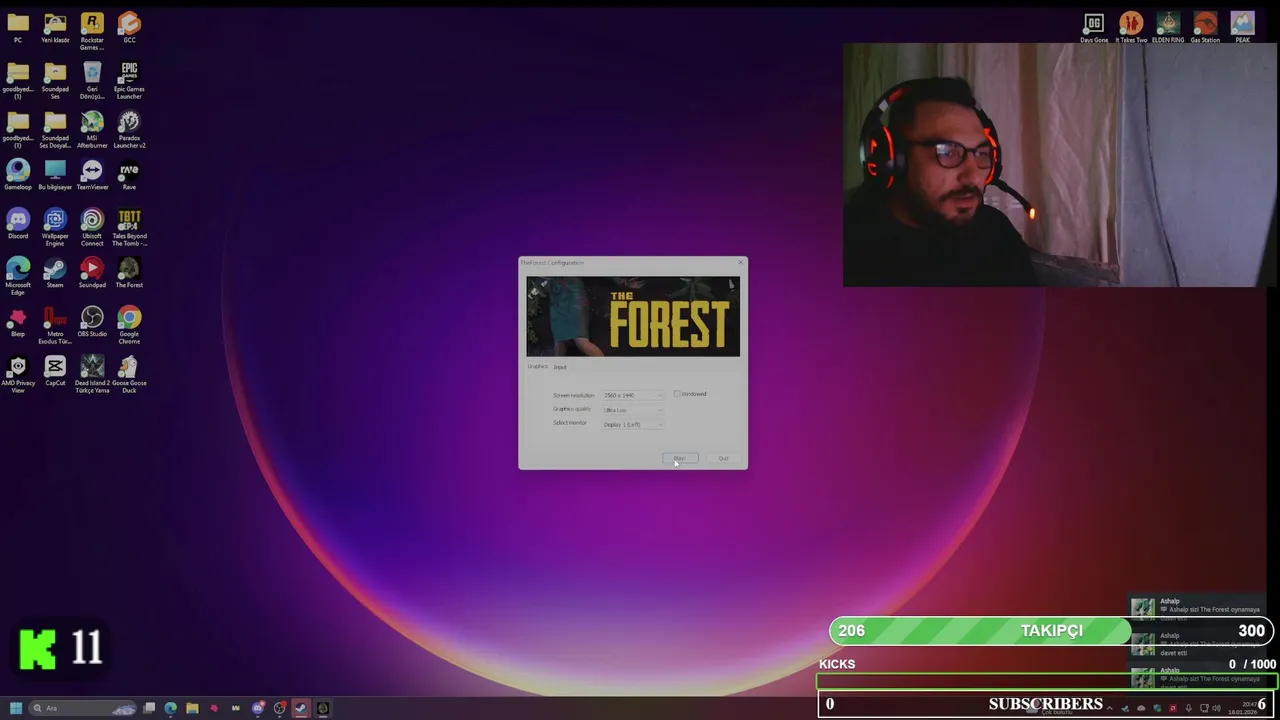Select the PEAK desktop icon
Image resolution: width=1280 pixels, height=720 pixels.
point(1242,27)
